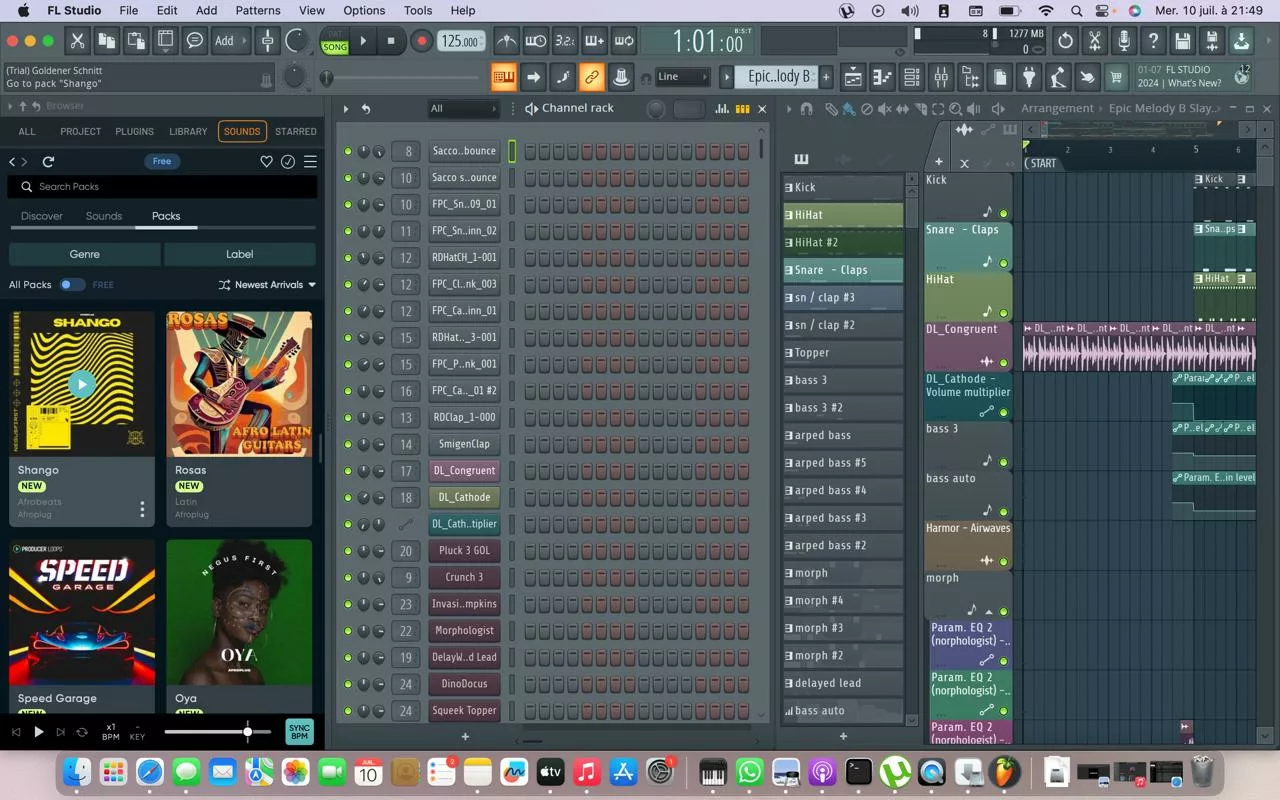Viewport: 1280px width, 800px height.
Task: Click the Genre filter button
Action: tap(84, 254)
